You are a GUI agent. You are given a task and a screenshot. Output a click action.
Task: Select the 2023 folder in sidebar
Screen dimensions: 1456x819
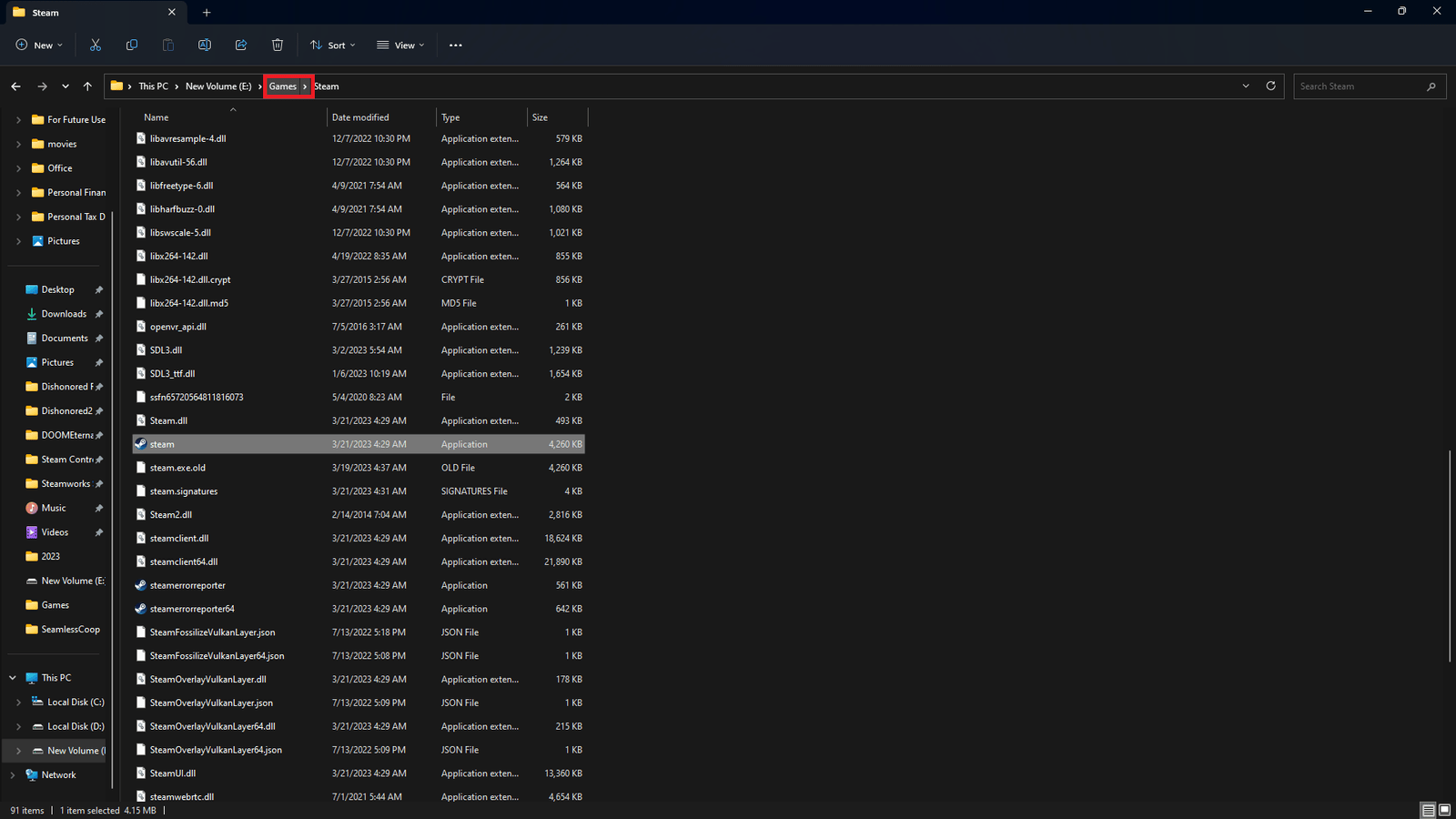43,557
